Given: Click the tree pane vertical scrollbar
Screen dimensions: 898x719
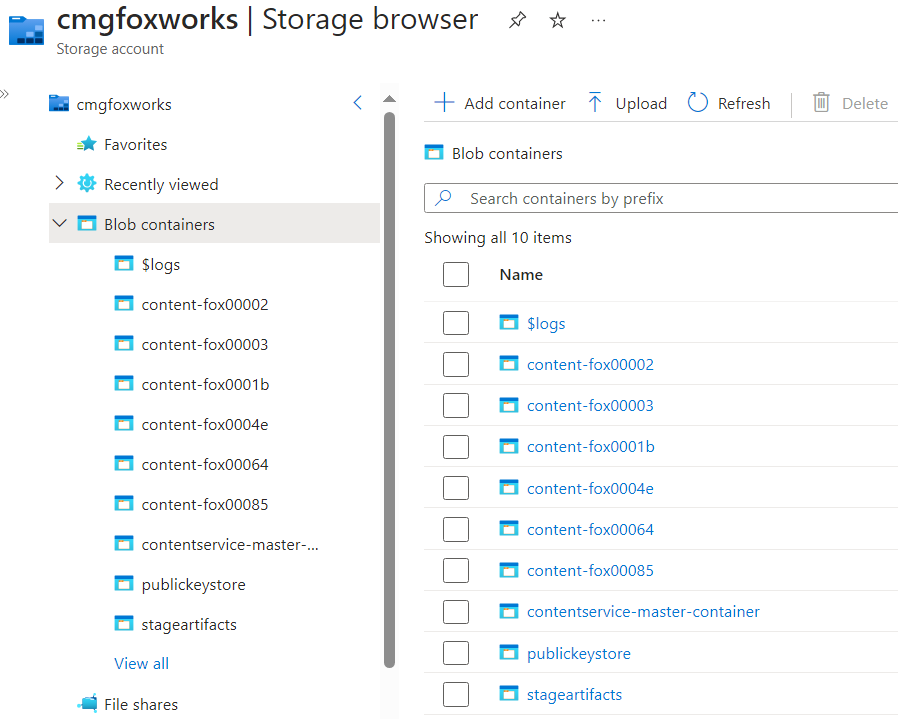Looking at the screenshot, I should tap(389, 390).
